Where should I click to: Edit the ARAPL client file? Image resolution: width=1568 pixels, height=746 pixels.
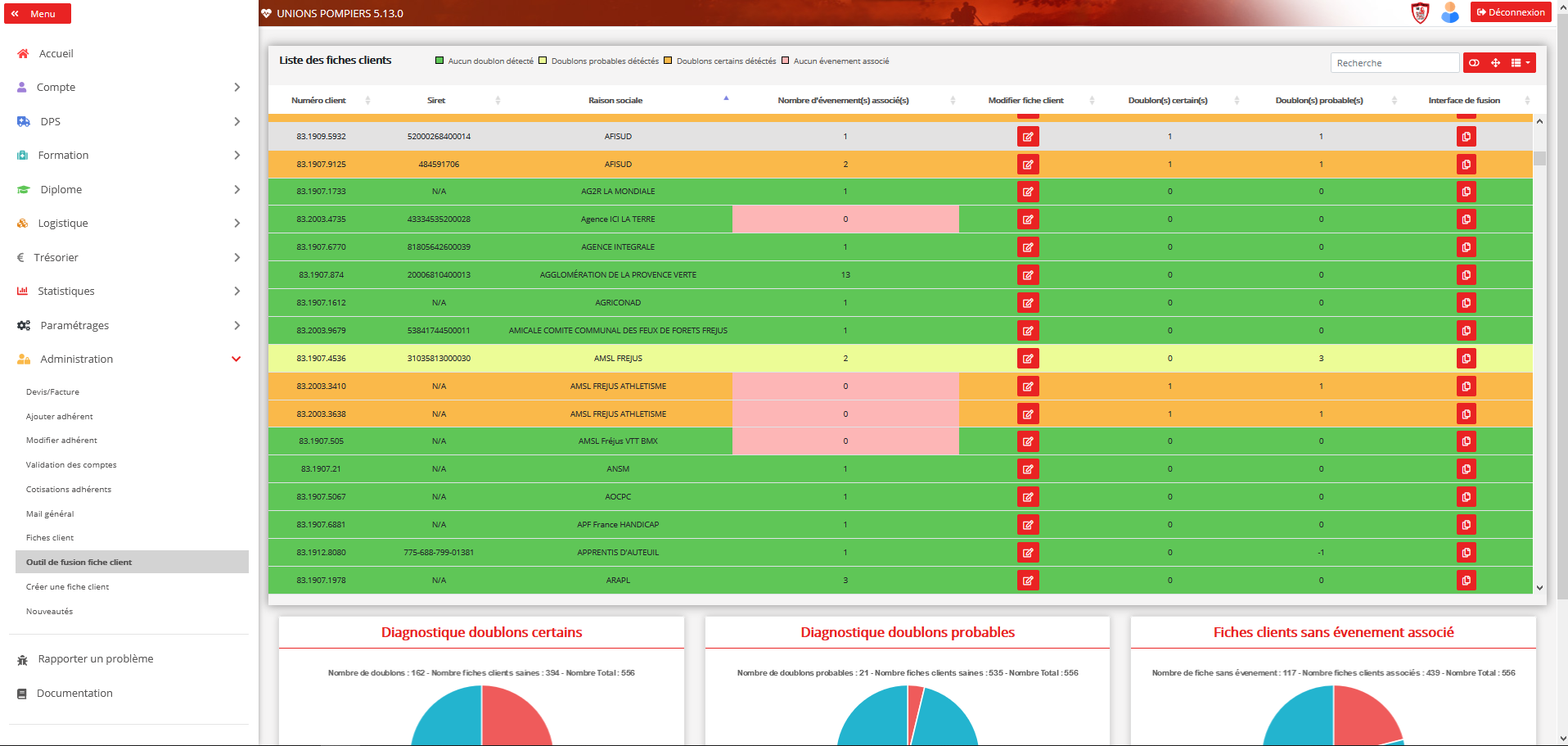click(1028, 581)
